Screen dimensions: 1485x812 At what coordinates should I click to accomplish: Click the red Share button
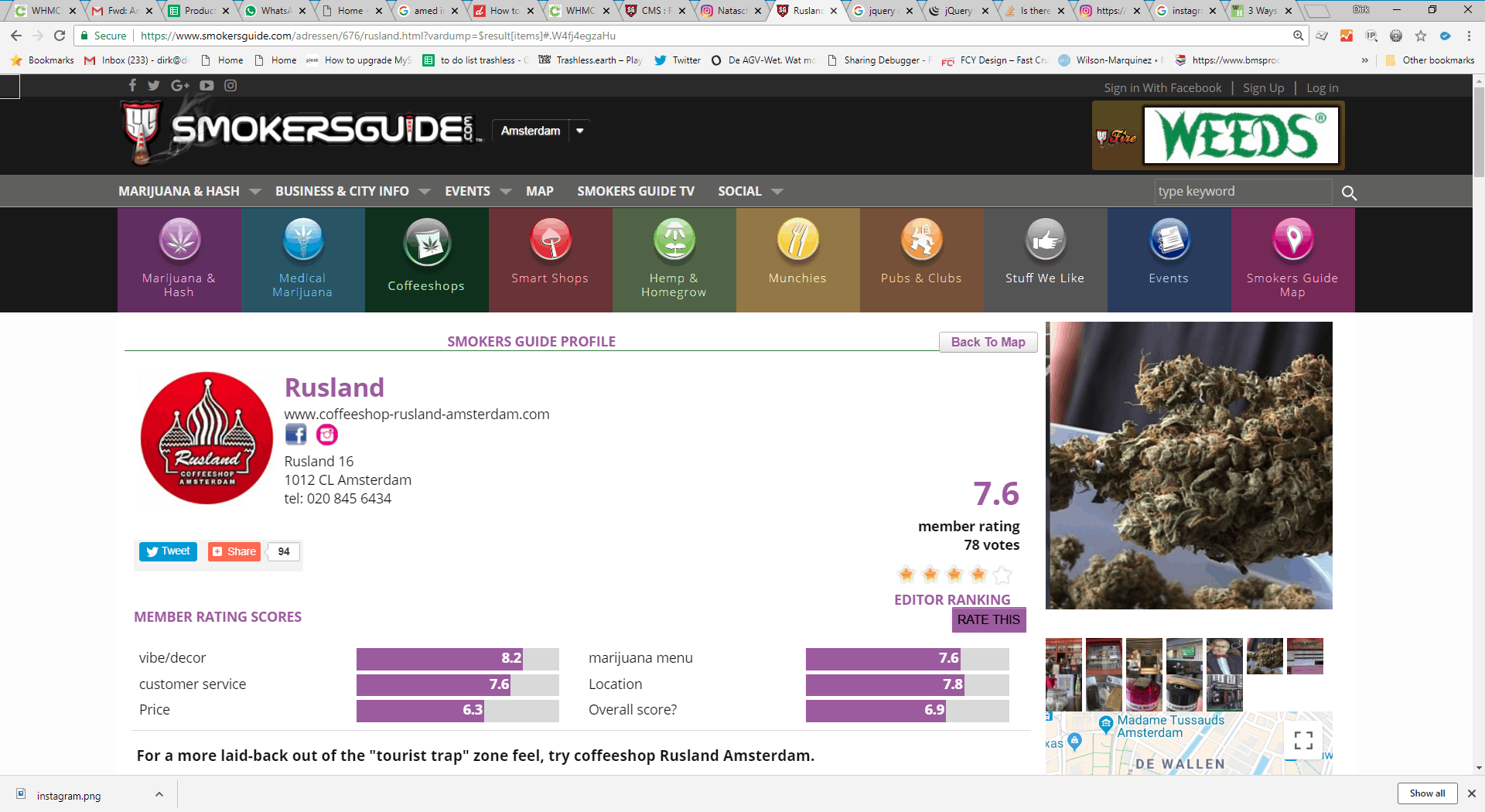(234, 551)
